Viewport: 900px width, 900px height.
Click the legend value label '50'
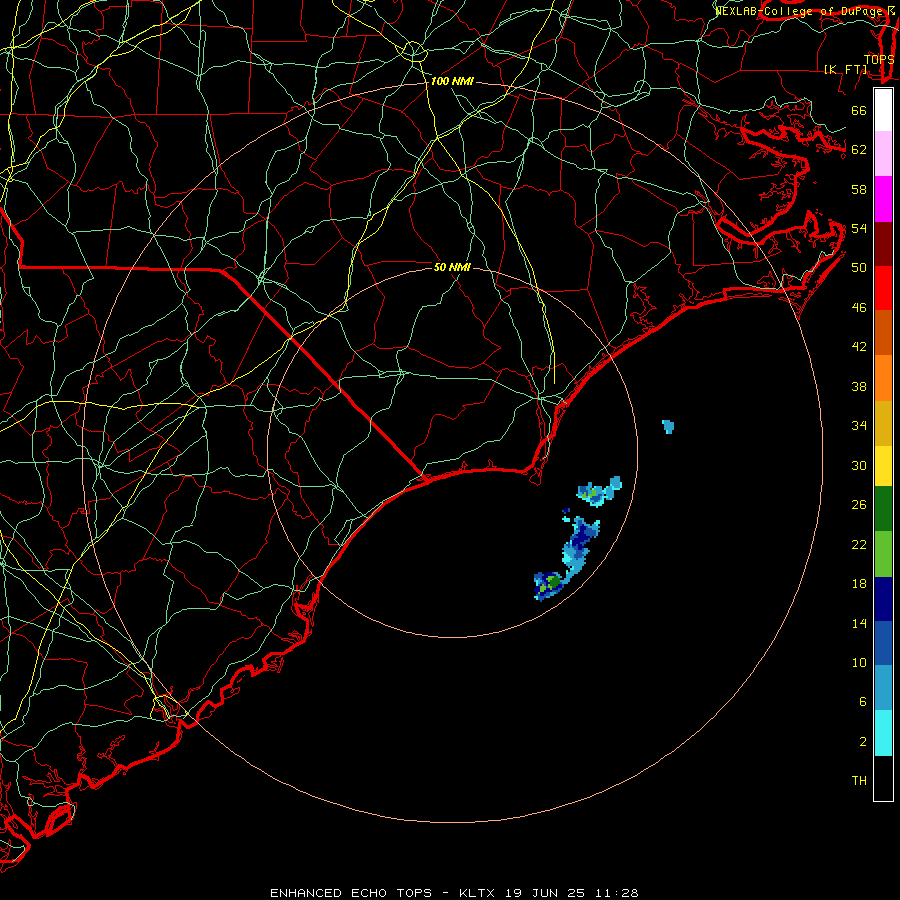pyautogui.click(x=859, y=268)
